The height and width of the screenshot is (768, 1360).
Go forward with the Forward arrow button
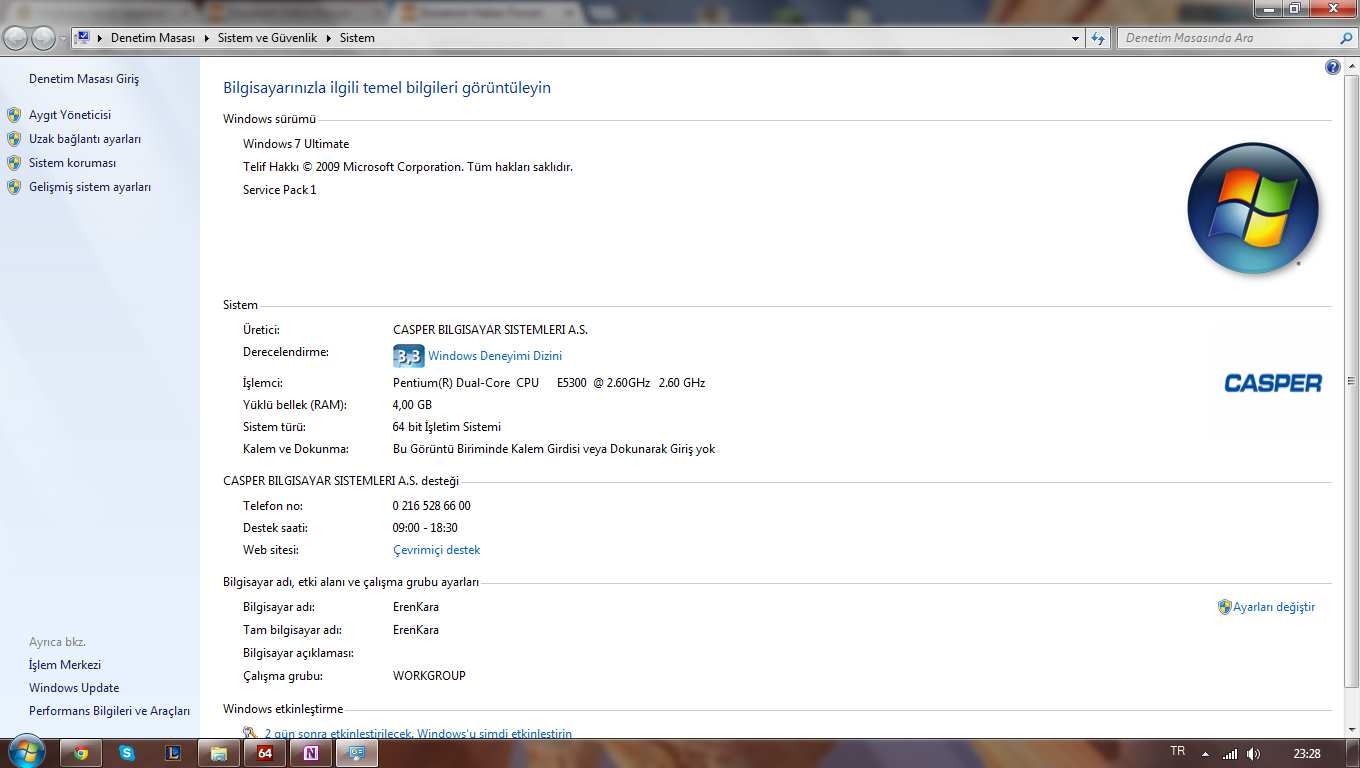click(x=44, y=38)
